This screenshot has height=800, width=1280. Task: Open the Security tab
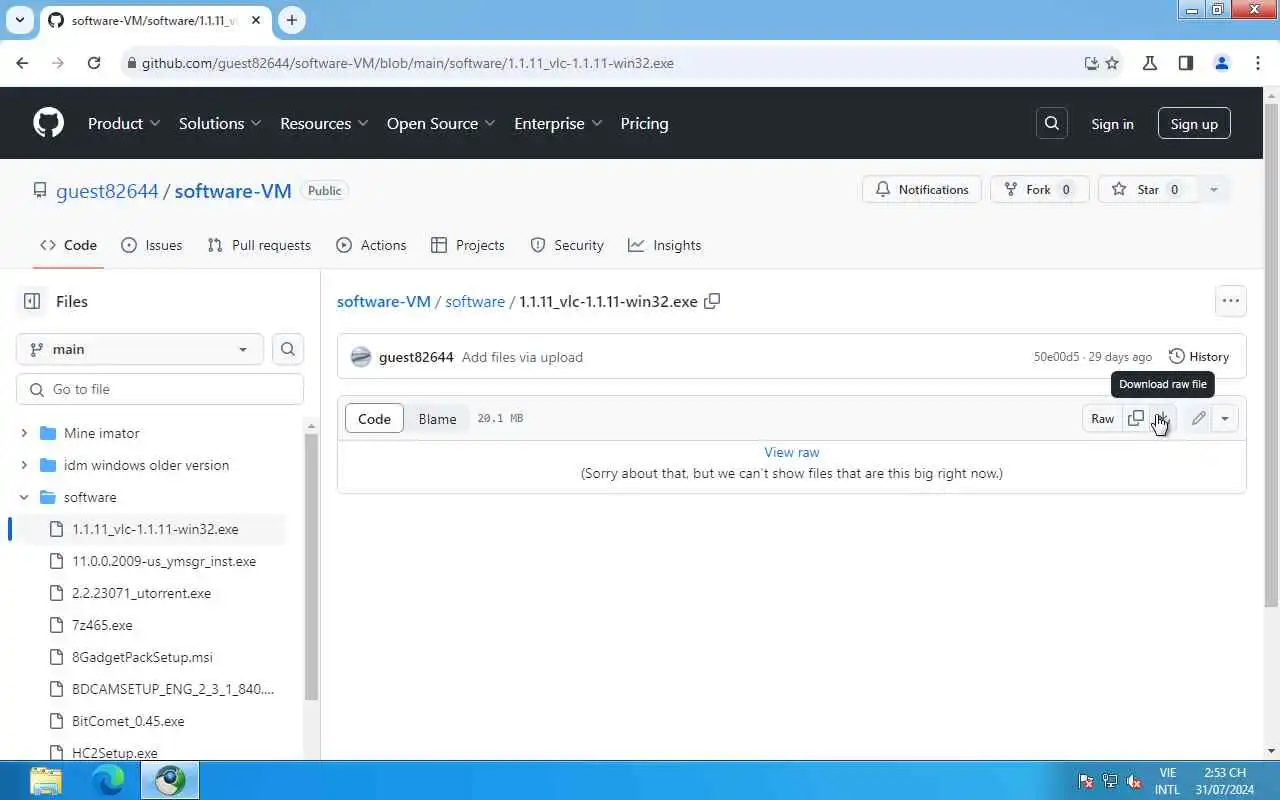coord(567,245)
